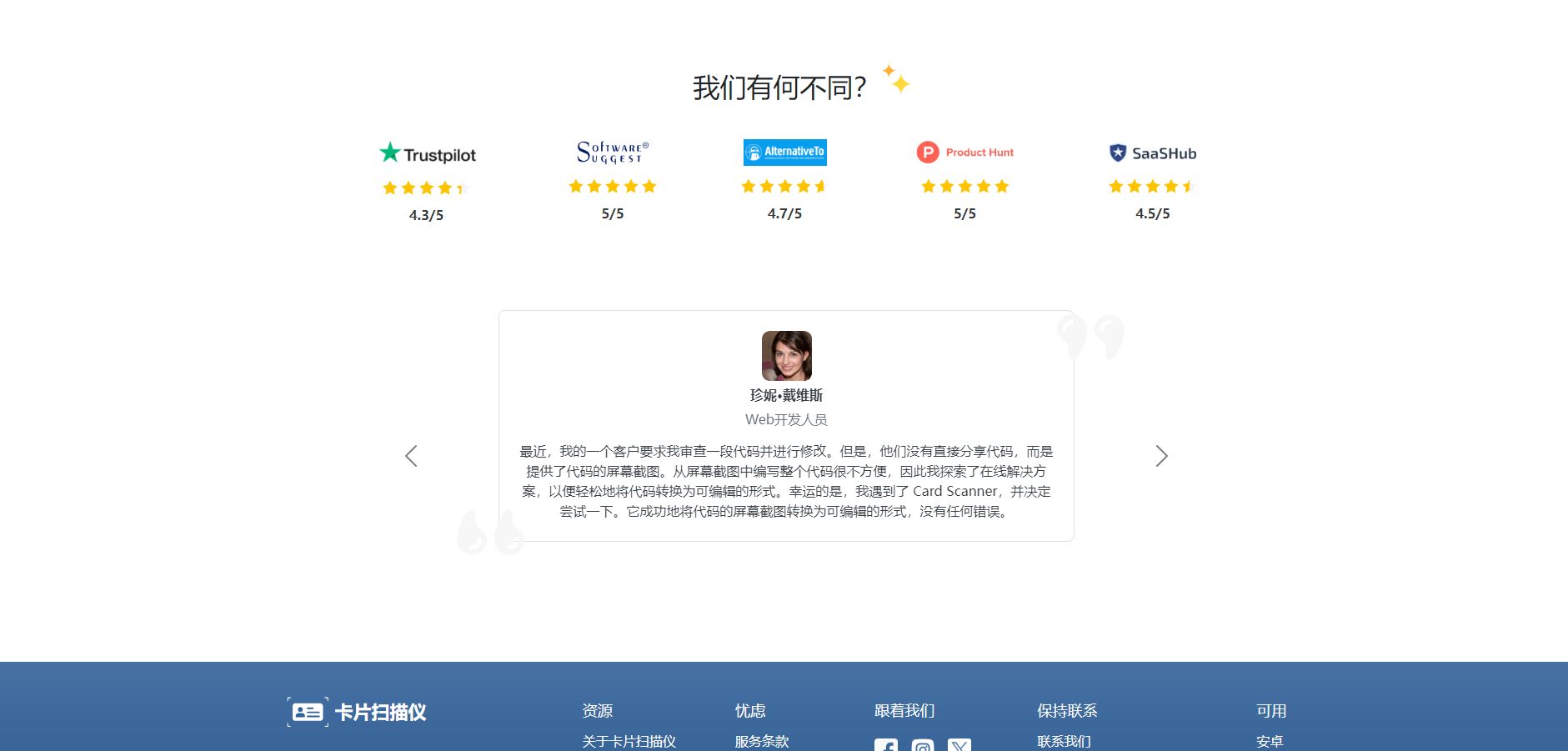Click the star rating under SaaSHub

[x=1153, y=186]
